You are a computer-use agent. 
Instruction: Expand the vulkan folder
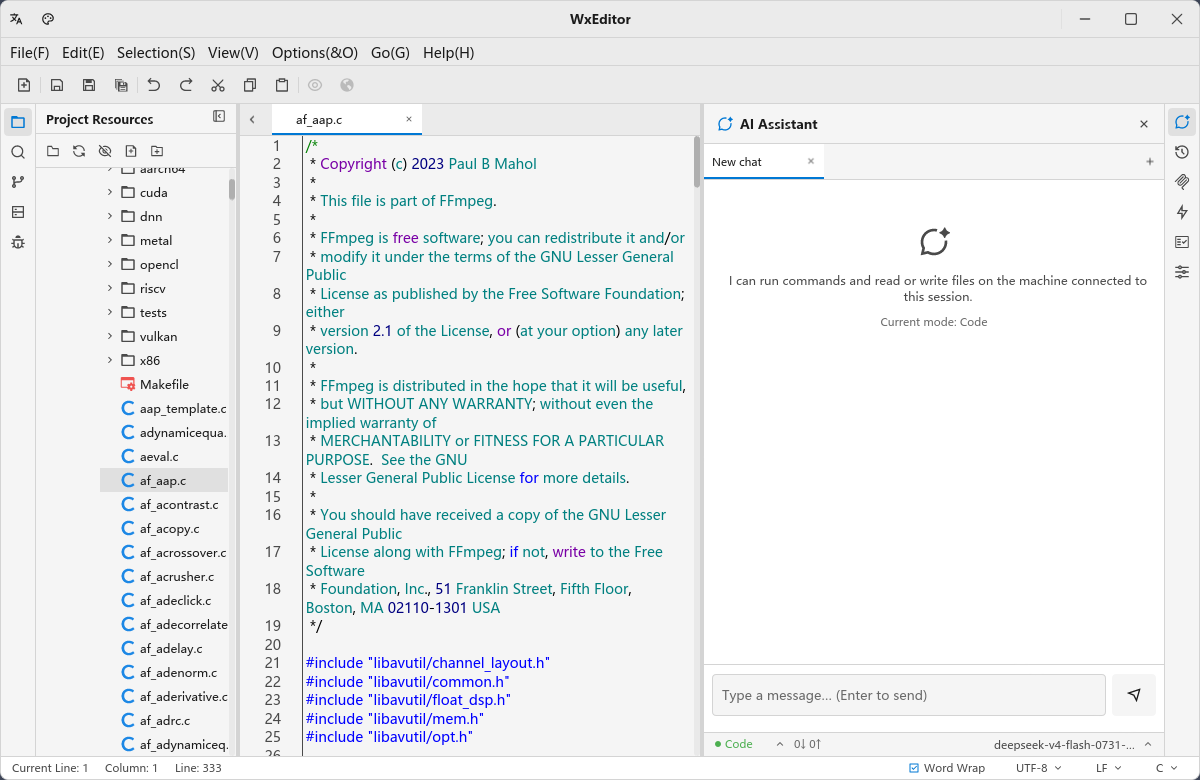click(110, 336)
